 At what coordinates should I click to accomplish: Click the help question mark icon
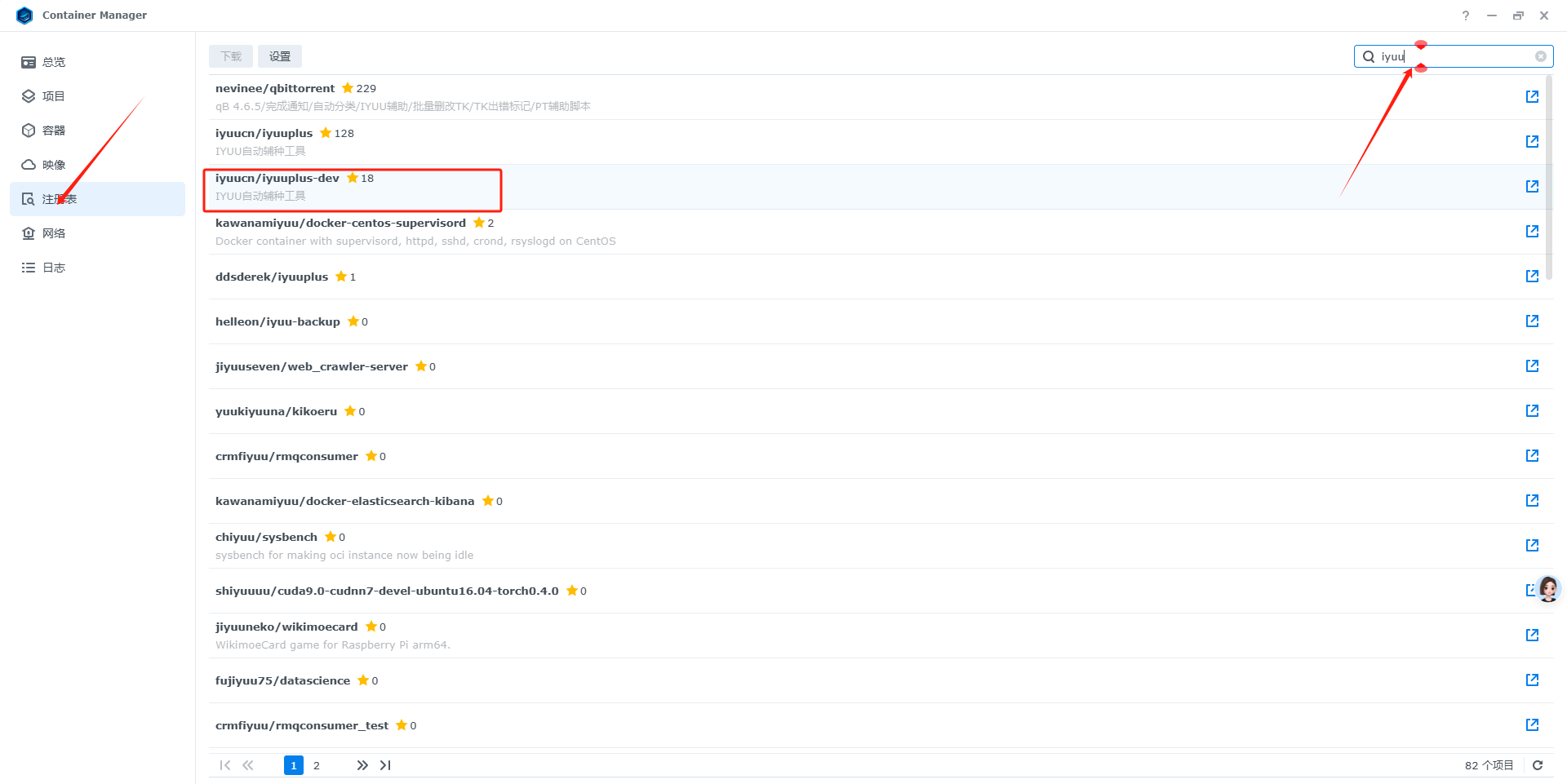[1466, 16]
